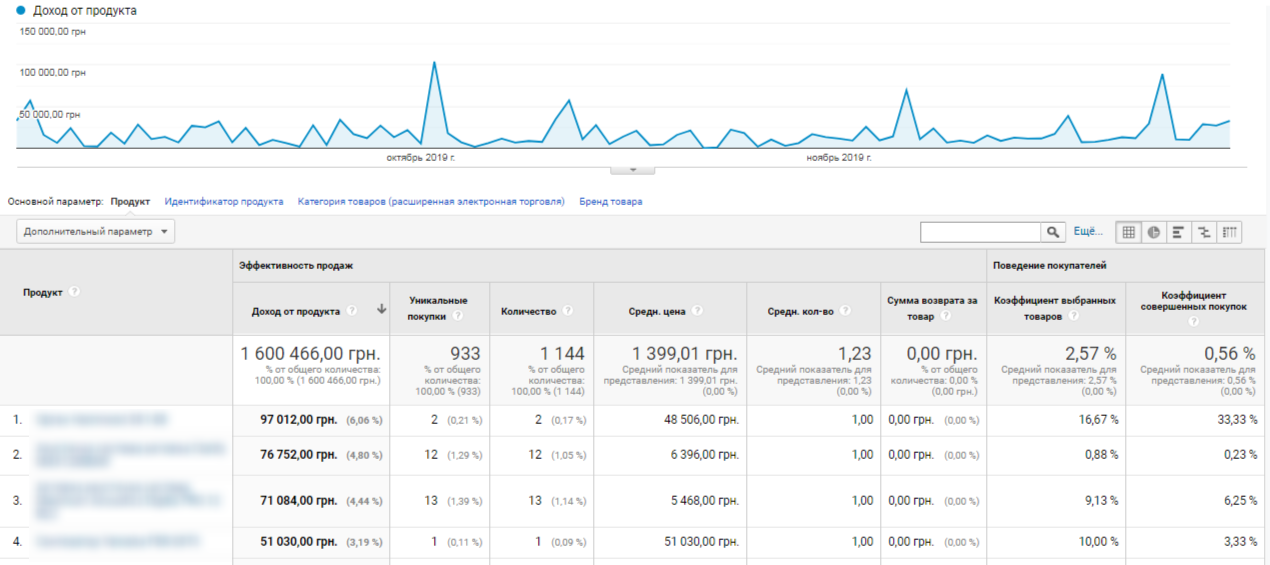Viewport: 1270px width, 565px height.
Task: Click the help icon beside Количество
Action: pyautogui.click(x=568, y=311)
